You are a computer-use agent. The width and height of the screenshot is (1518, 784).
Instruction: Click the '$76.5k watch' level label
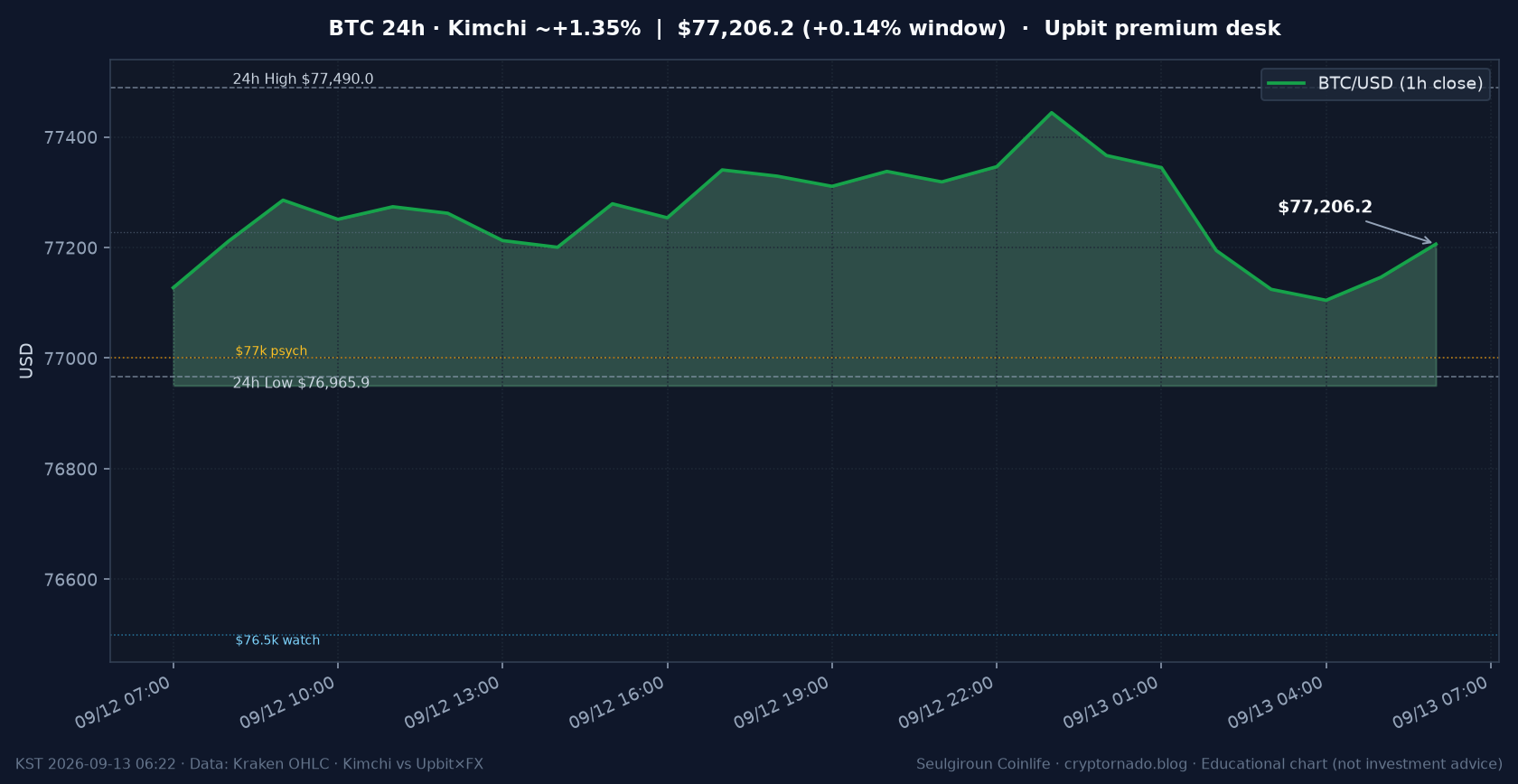tap(277, 640)
